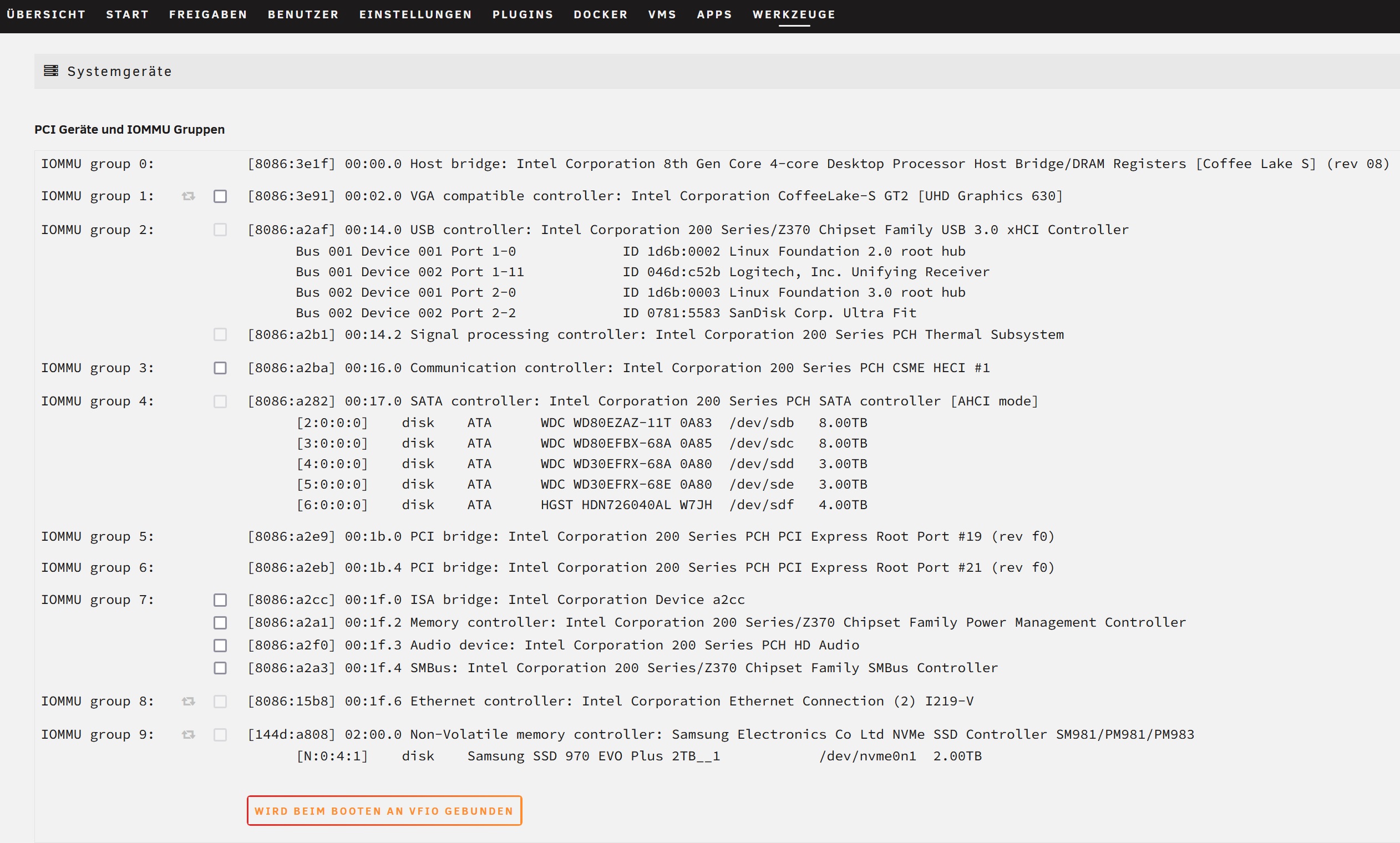
Task: Select the WERKZEUGE menu item
Action: pos(794,14)
